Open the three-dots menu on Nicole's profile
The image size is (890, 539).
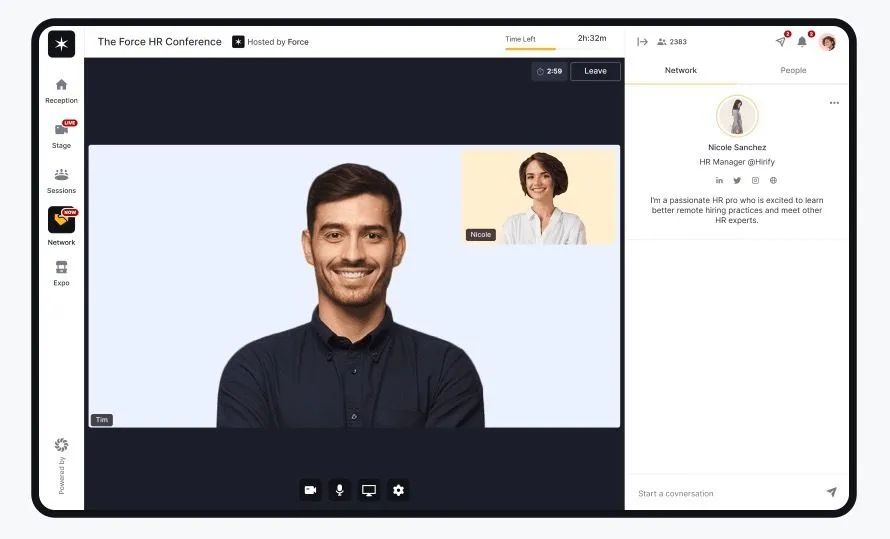tap(834, 103)
